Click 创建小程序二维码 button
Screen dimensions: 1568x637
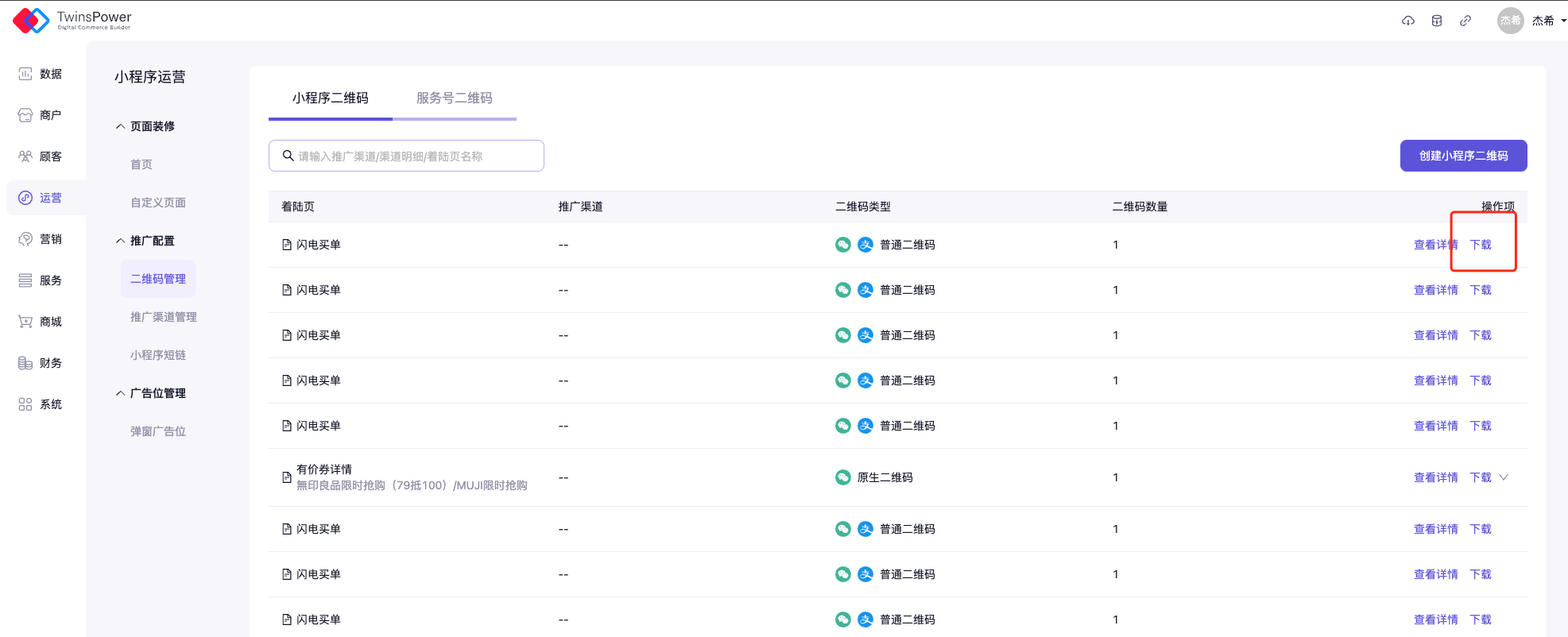[x=1462, y=156]
